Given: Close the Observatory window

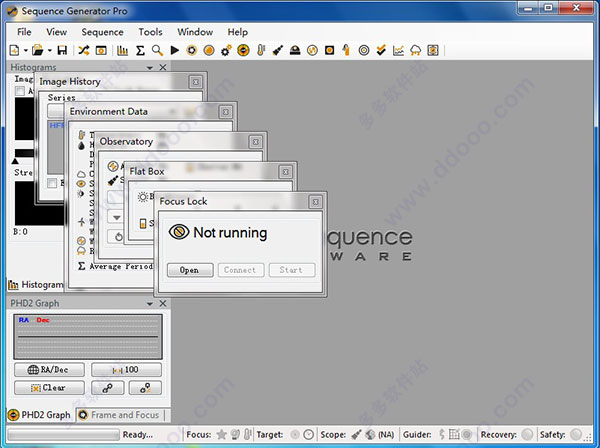Looking at the screenshot, I should pos(256,142).
